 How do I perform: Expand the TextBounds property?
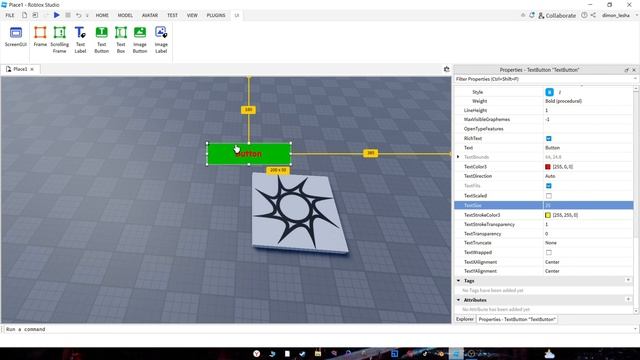(x=458, y=157)
